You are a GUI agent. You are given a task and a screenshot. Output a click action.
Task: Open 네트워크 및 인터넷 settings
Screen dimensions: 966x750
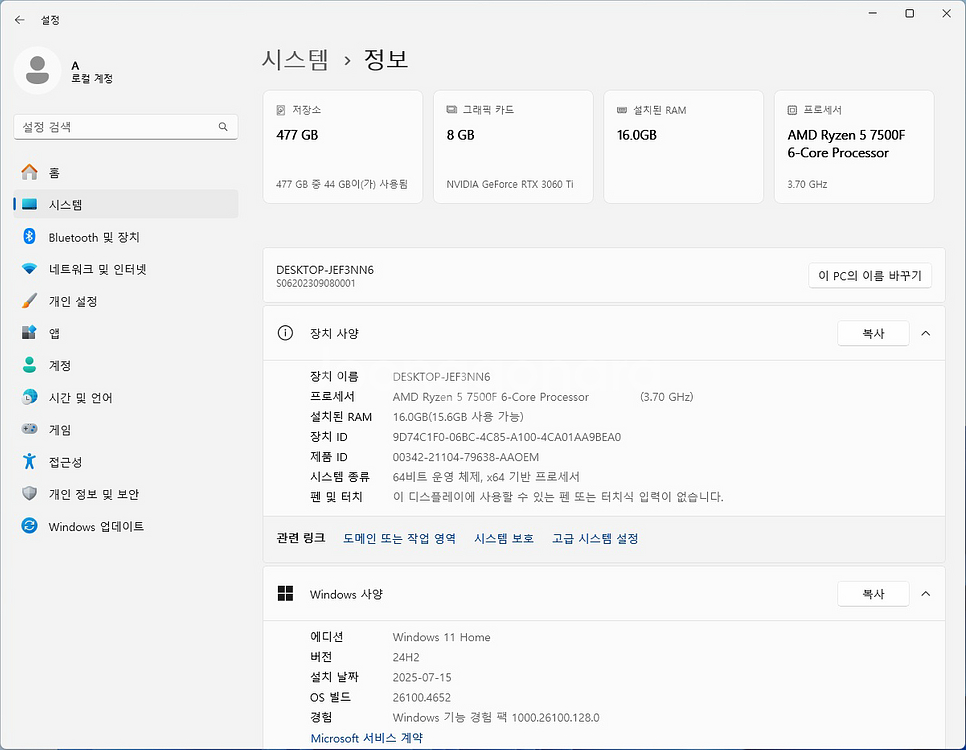[126, 269]
